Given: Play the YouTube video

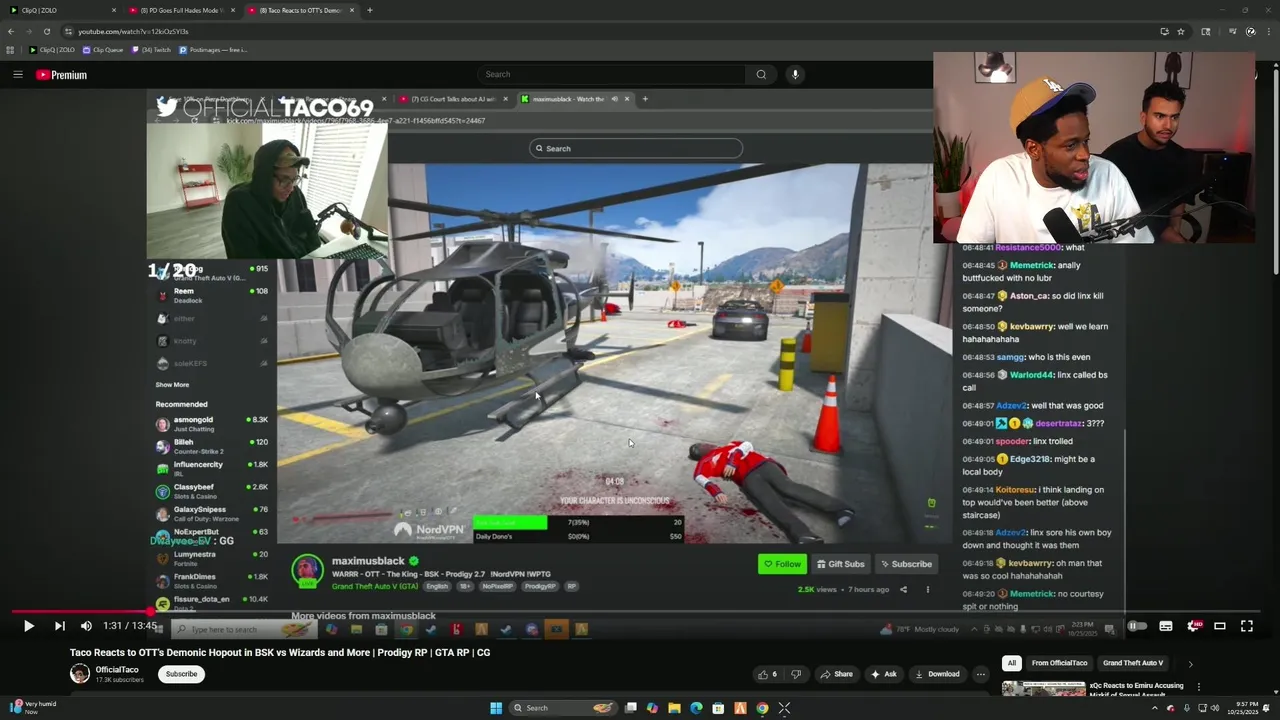Looking at the screenshot, I should (x=28, y=626).
